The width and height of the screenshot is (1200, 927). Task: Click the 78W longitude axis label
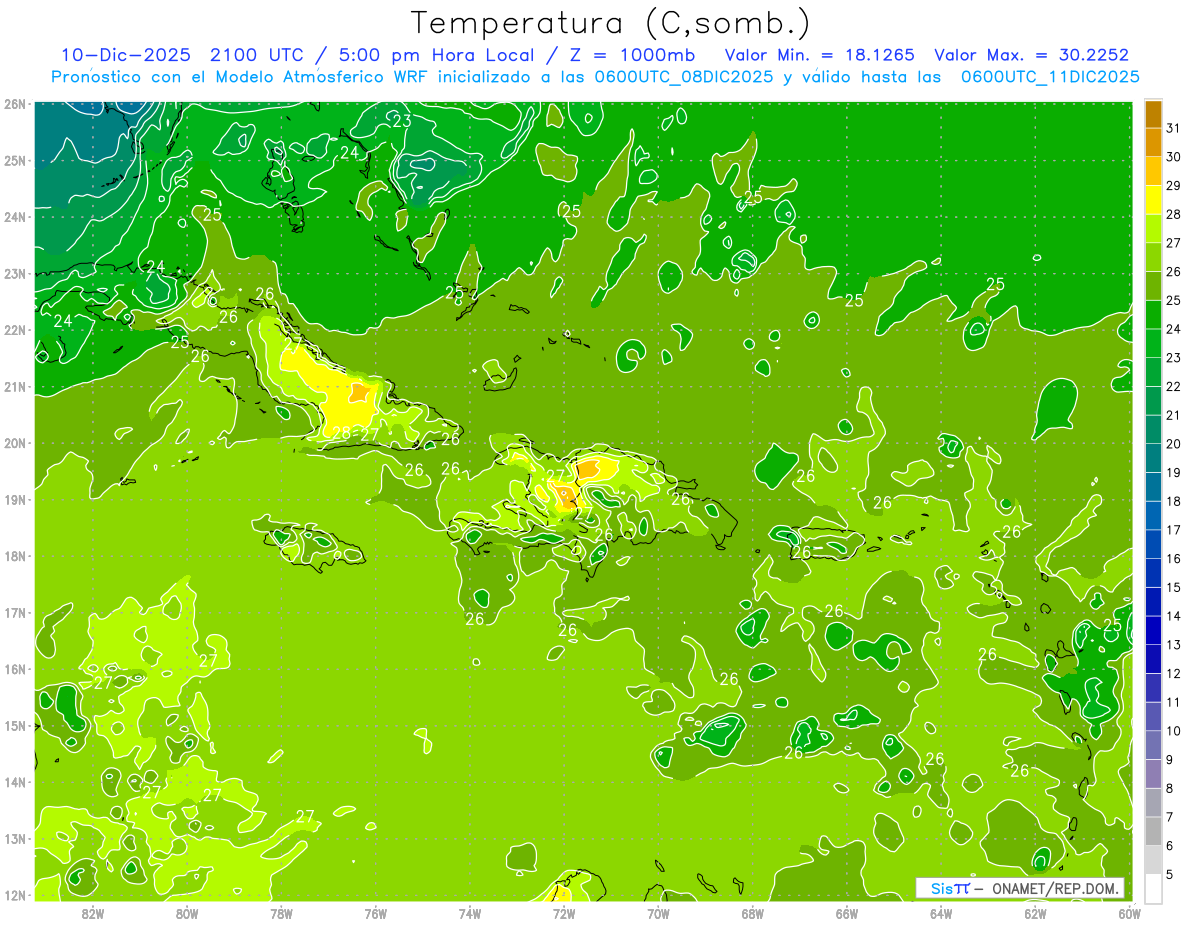tap(281, 912)
